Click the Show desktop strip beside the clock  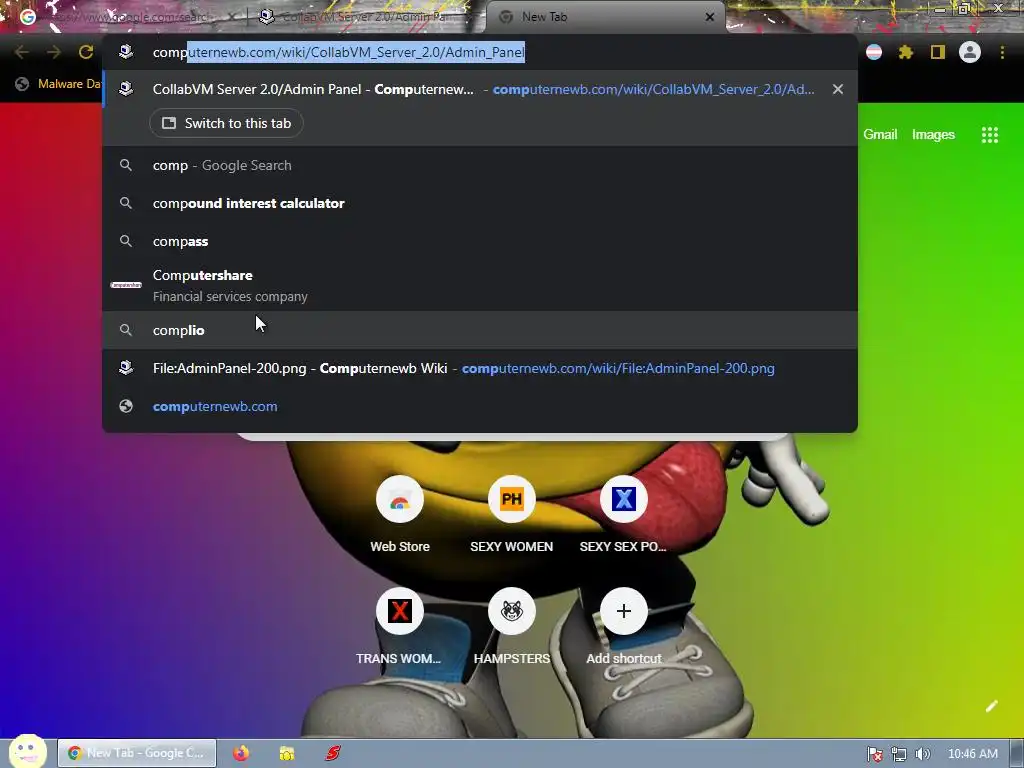pyautogui.click(x=1017, y=753)
